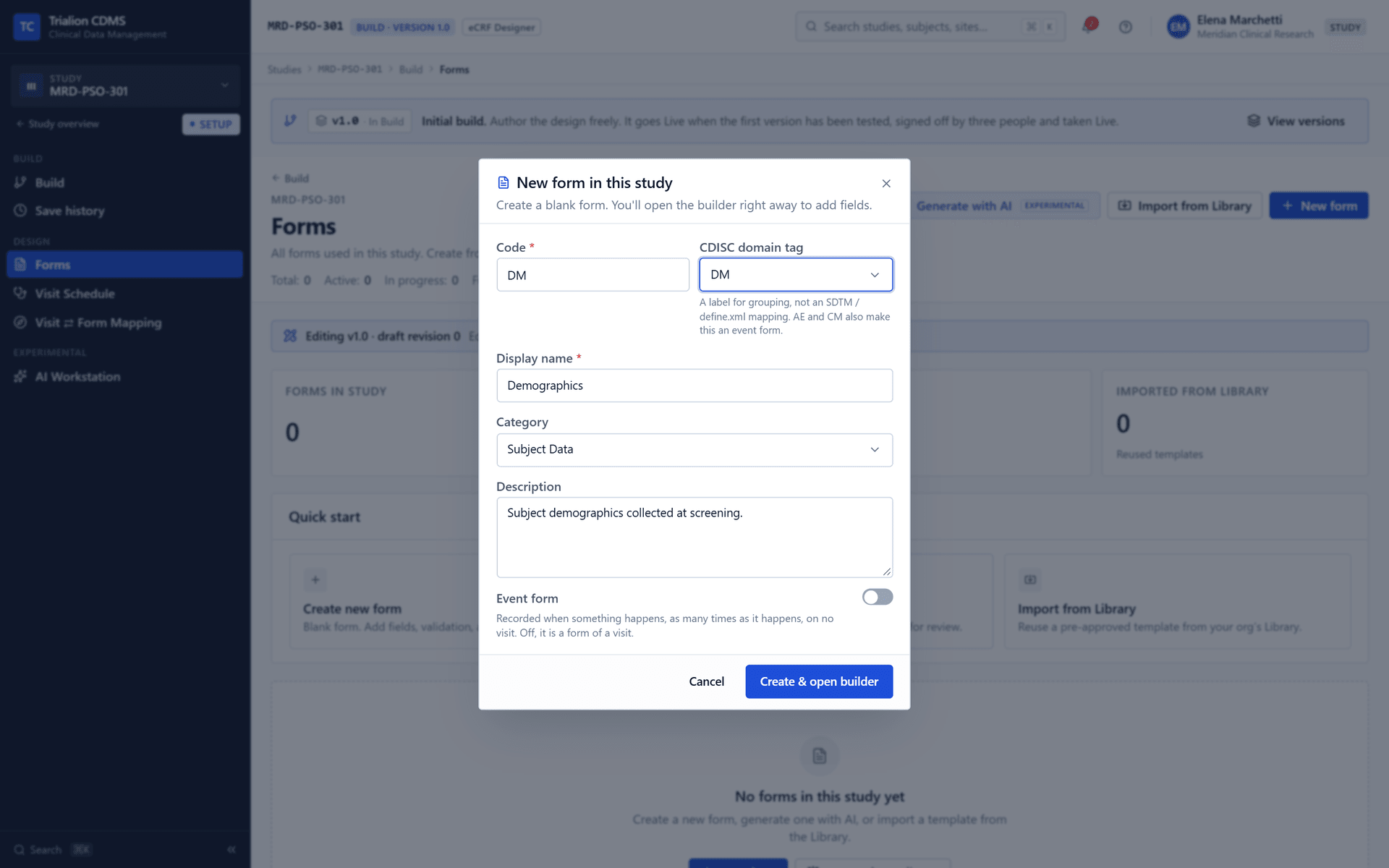Close the New form dialog

886,184
